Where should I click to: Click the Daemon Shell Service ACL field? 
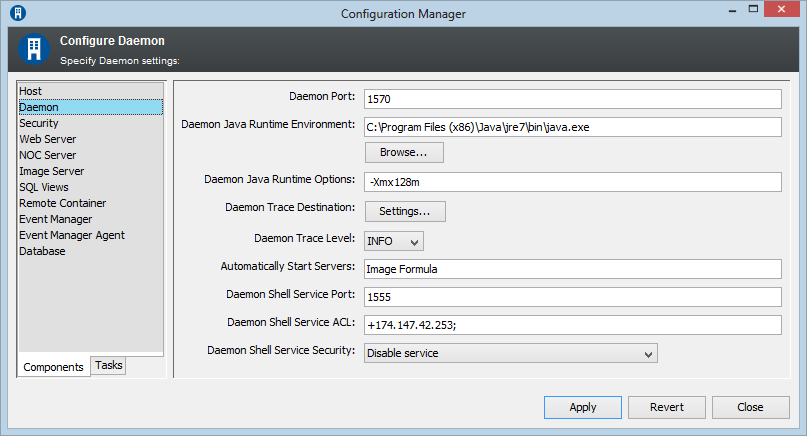(x=573, y=325)
